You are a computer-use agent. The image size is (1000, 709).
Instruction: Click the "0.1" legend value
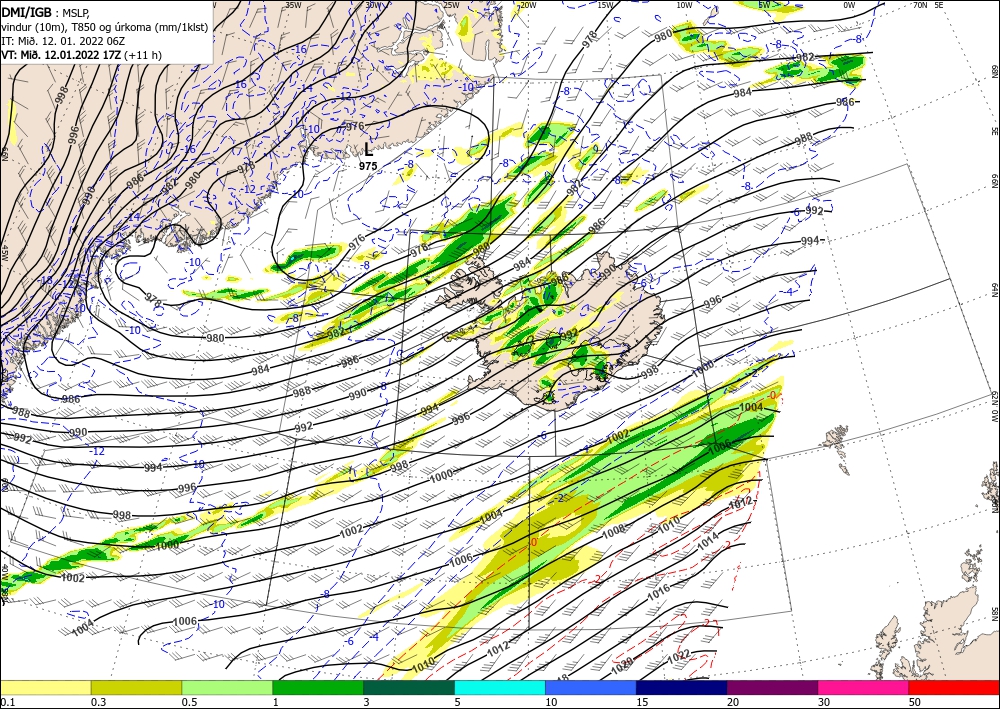click(x=7, y=702)
